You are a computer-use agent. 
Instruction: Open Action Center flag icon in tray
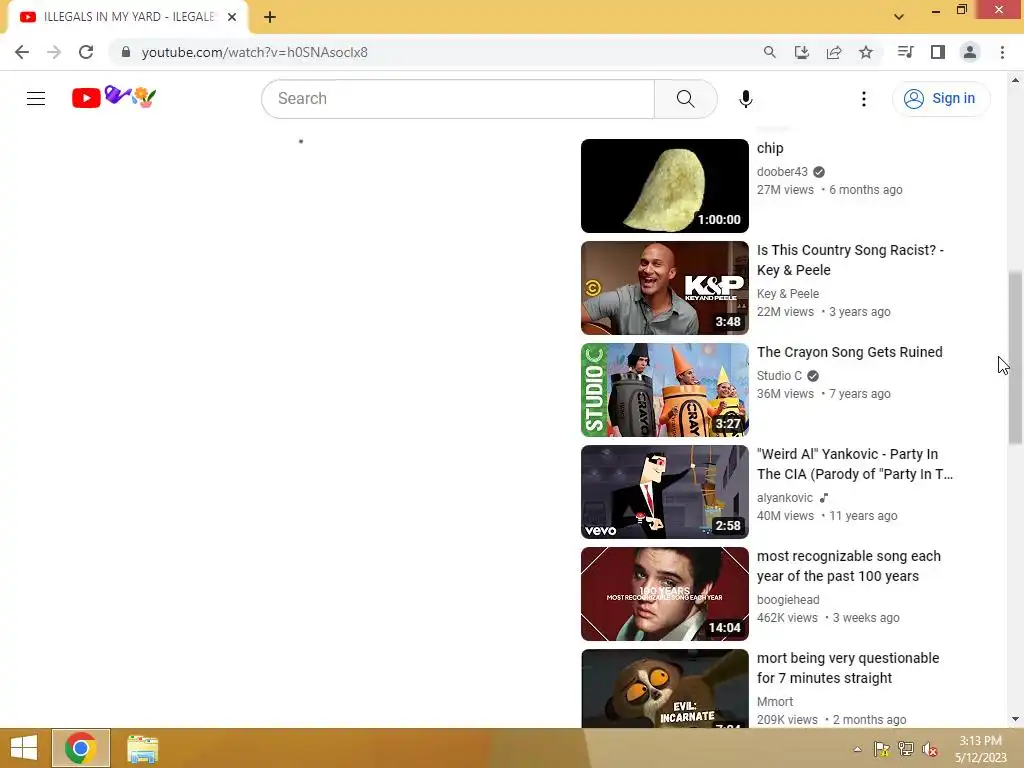(881, 749)
